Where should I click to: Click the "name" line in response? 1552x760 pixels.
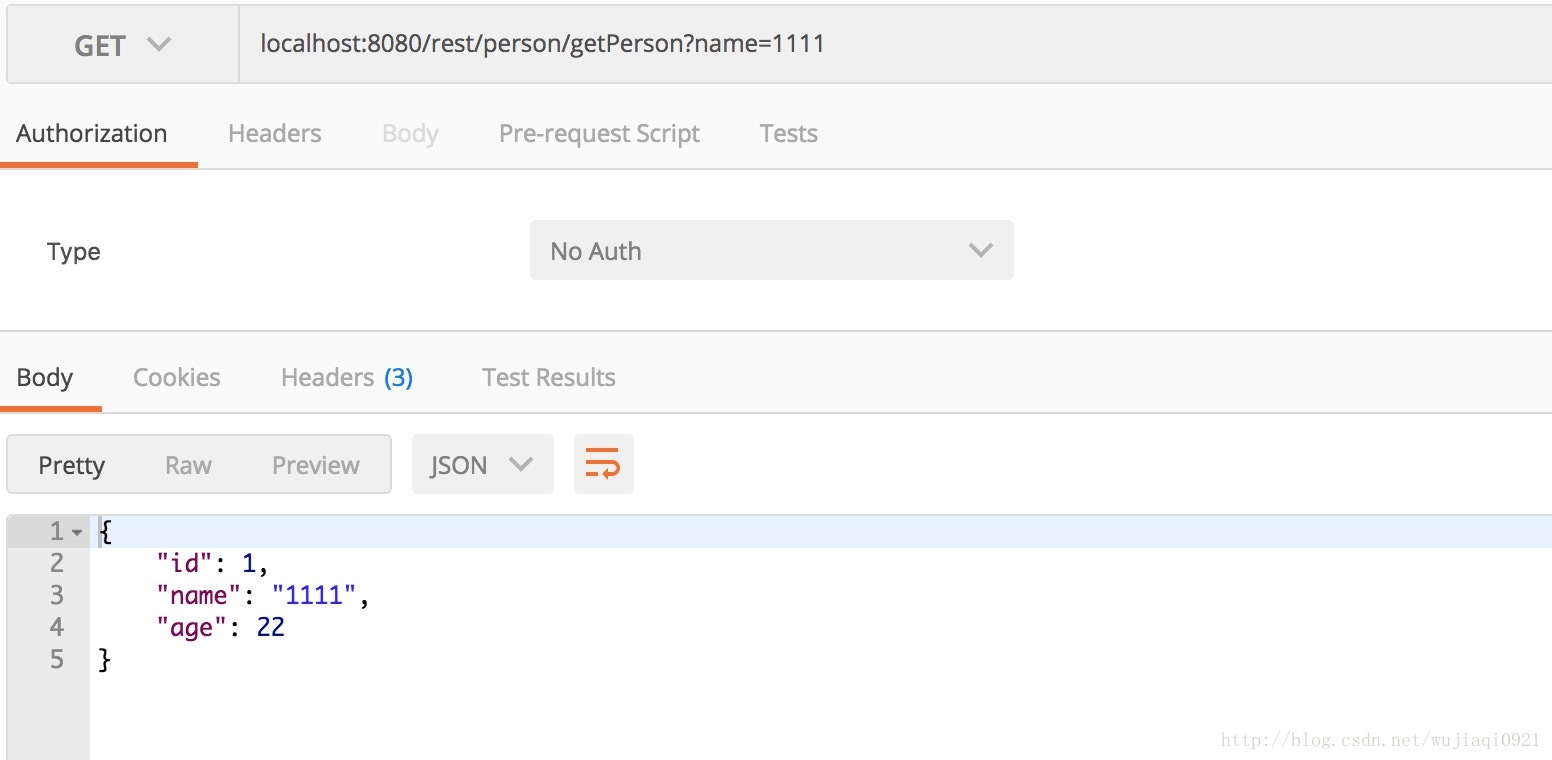coord(263,596)
